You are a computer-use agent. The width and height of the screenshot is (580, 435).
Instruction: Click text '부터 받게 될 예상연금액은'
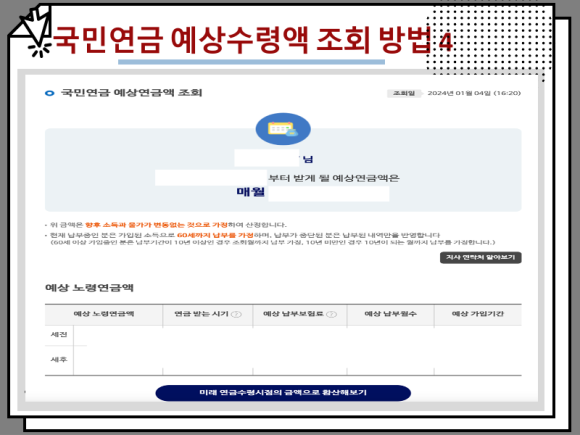point(334,178)
